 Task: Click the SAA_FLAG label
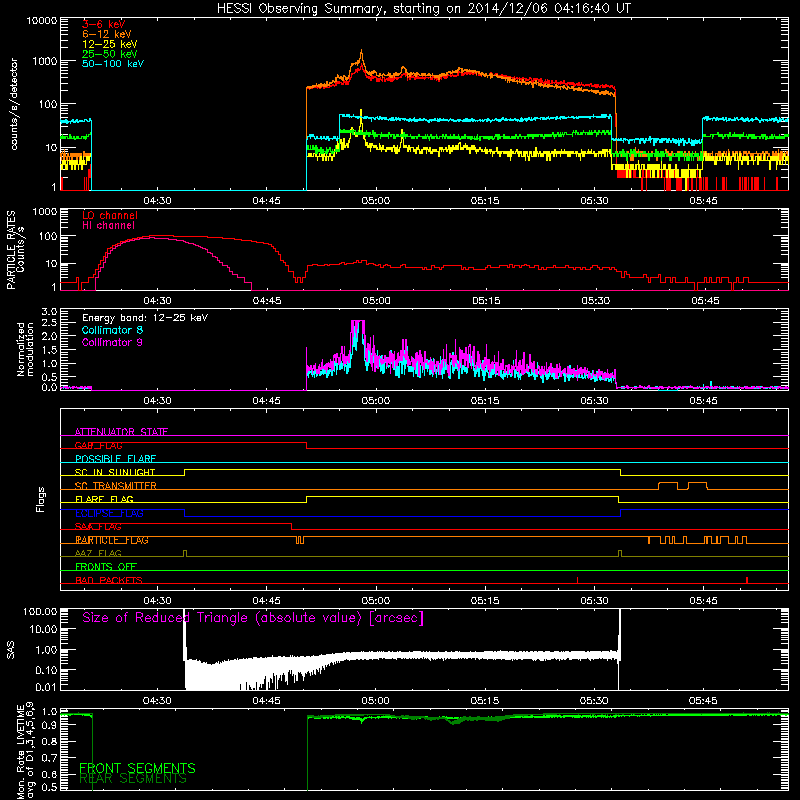[98, 527]
